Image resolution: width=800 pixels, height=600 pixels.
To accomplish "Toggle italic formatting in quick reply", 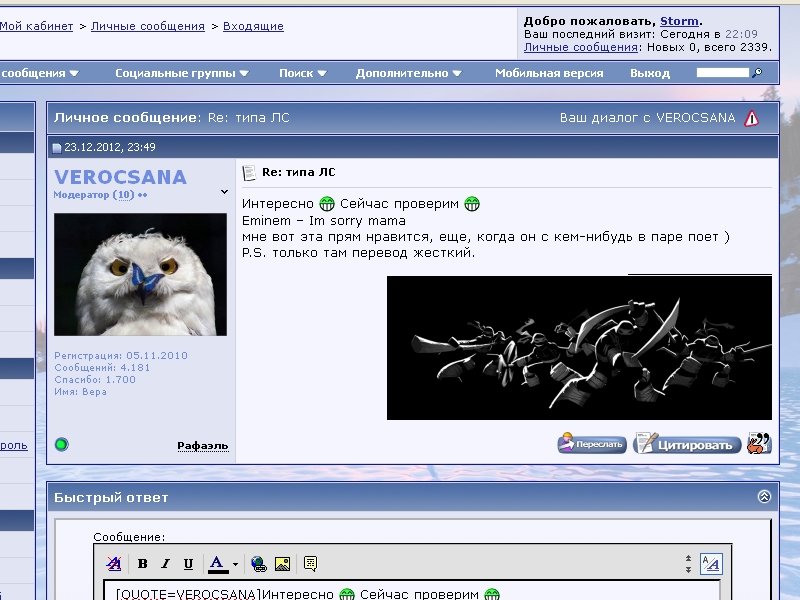I will pyautogui.click(x=165, y=564).
